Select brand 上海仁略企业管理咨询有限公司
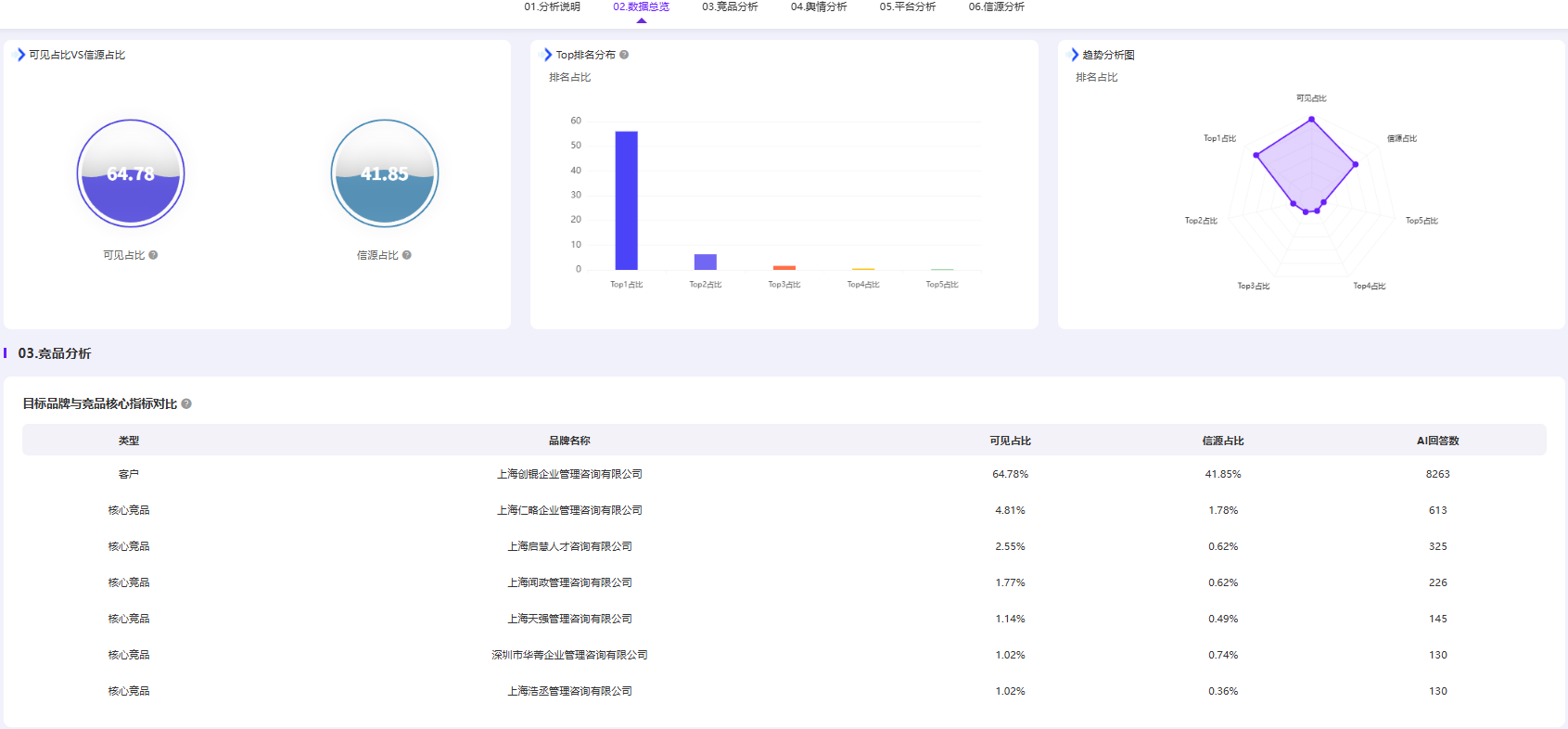This screenshot has width=1568, height=729. point(569,510)
